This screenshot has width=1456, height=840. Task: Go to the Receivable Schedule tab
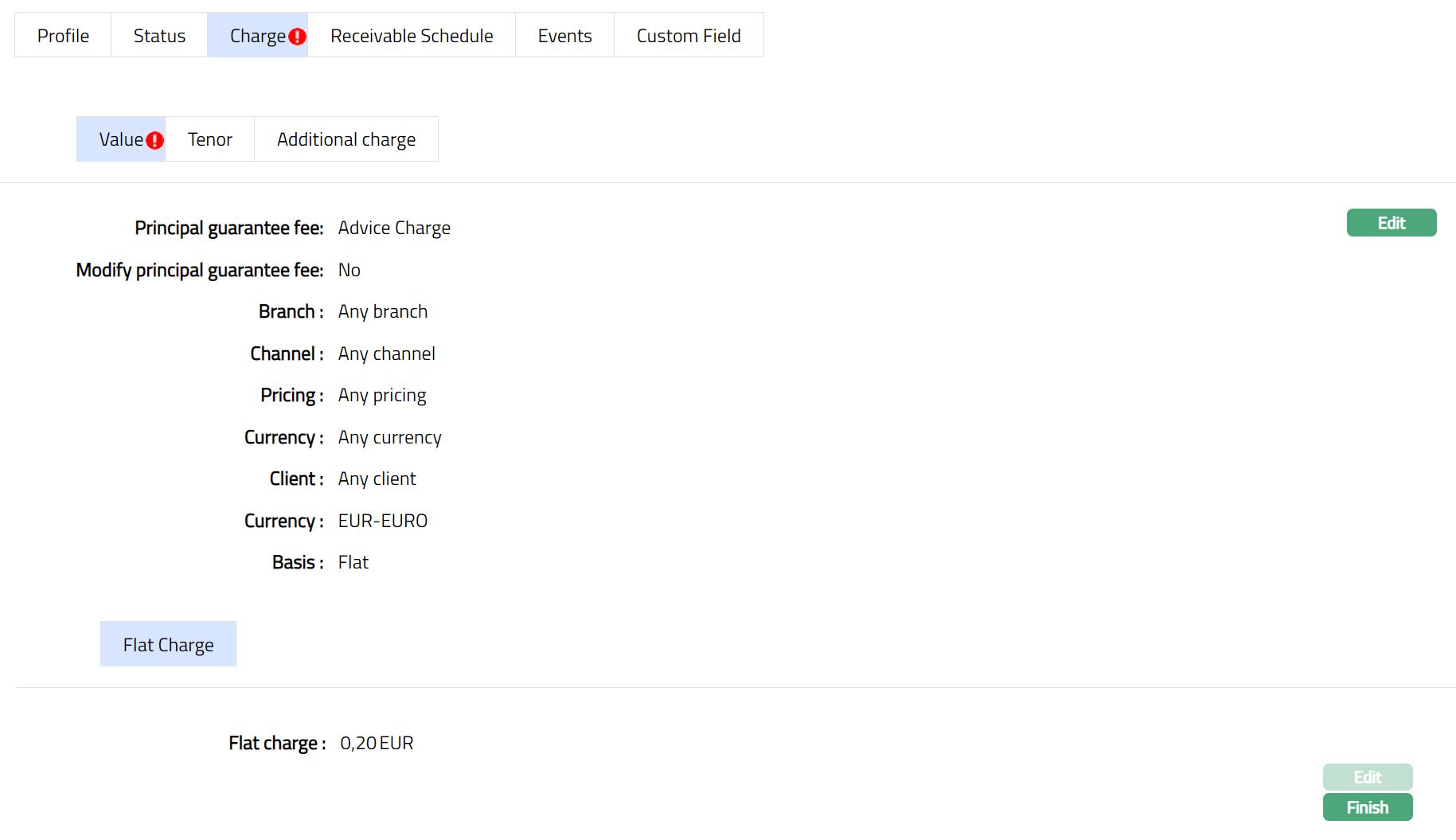[x=412, y=36]
